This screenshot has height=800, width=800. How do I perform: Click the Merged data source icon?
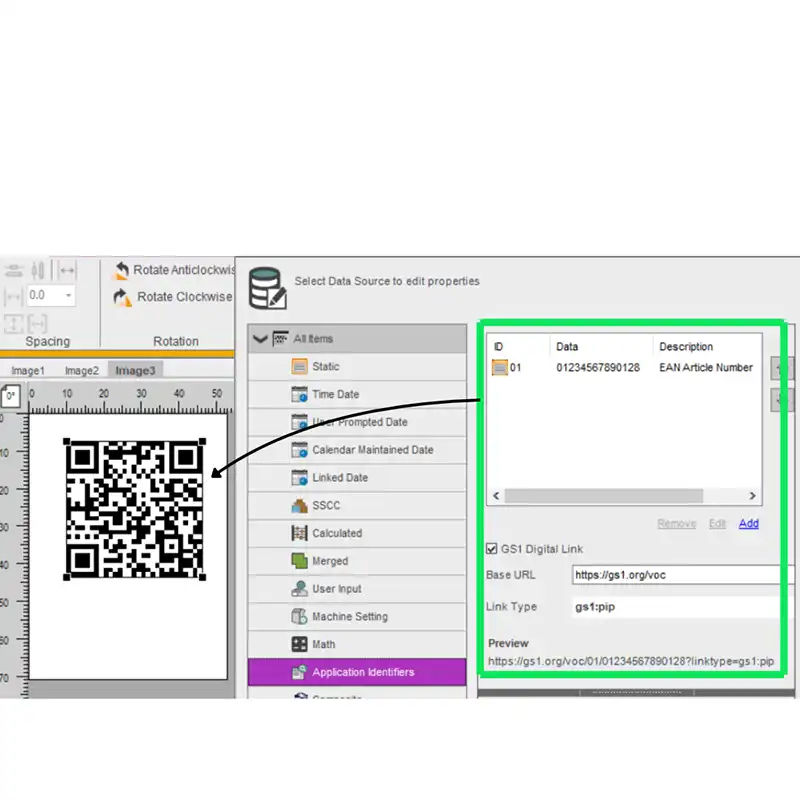point(299,561)
